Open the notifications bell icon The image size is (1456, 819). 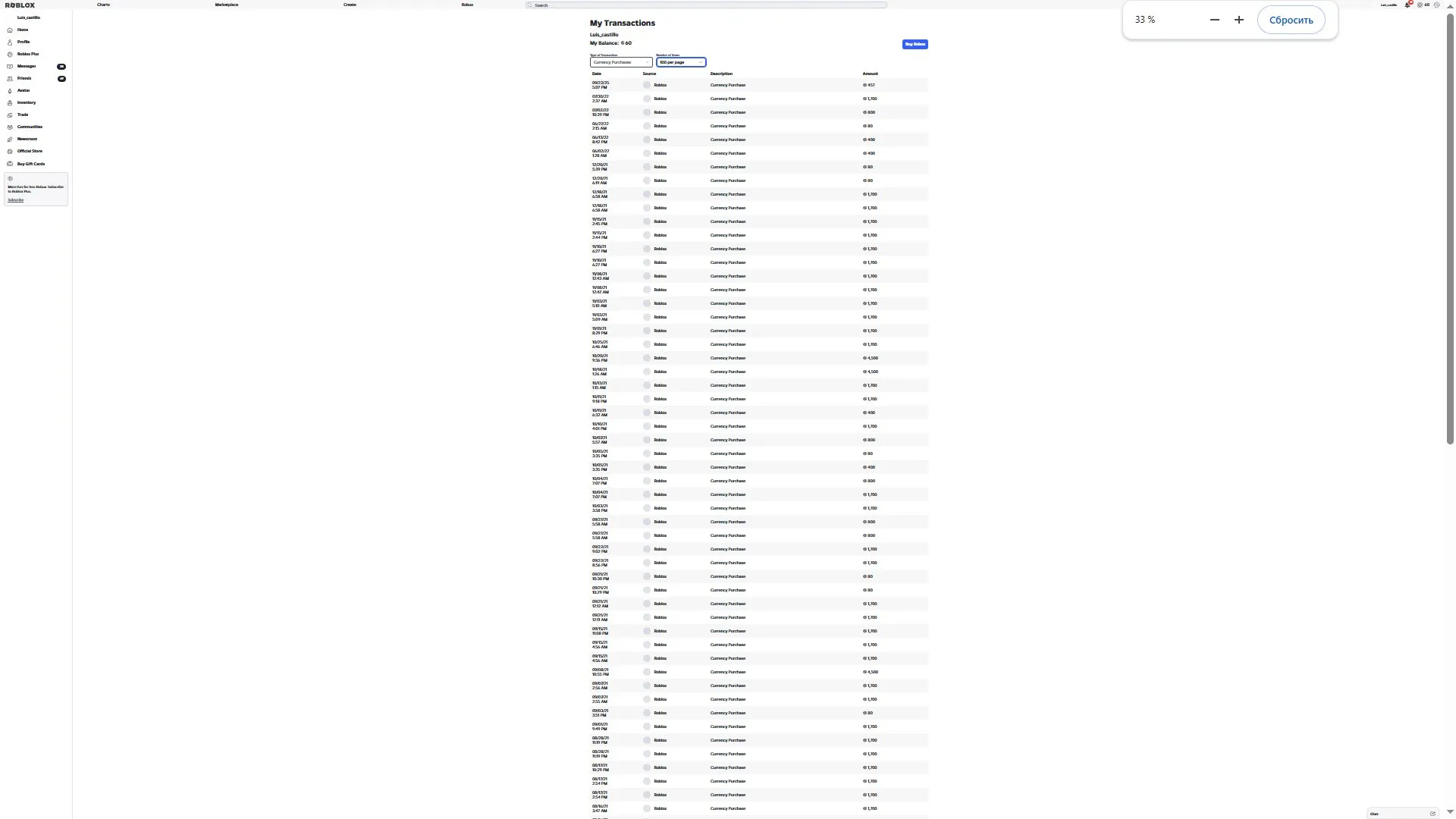(x=1408, y=5)
